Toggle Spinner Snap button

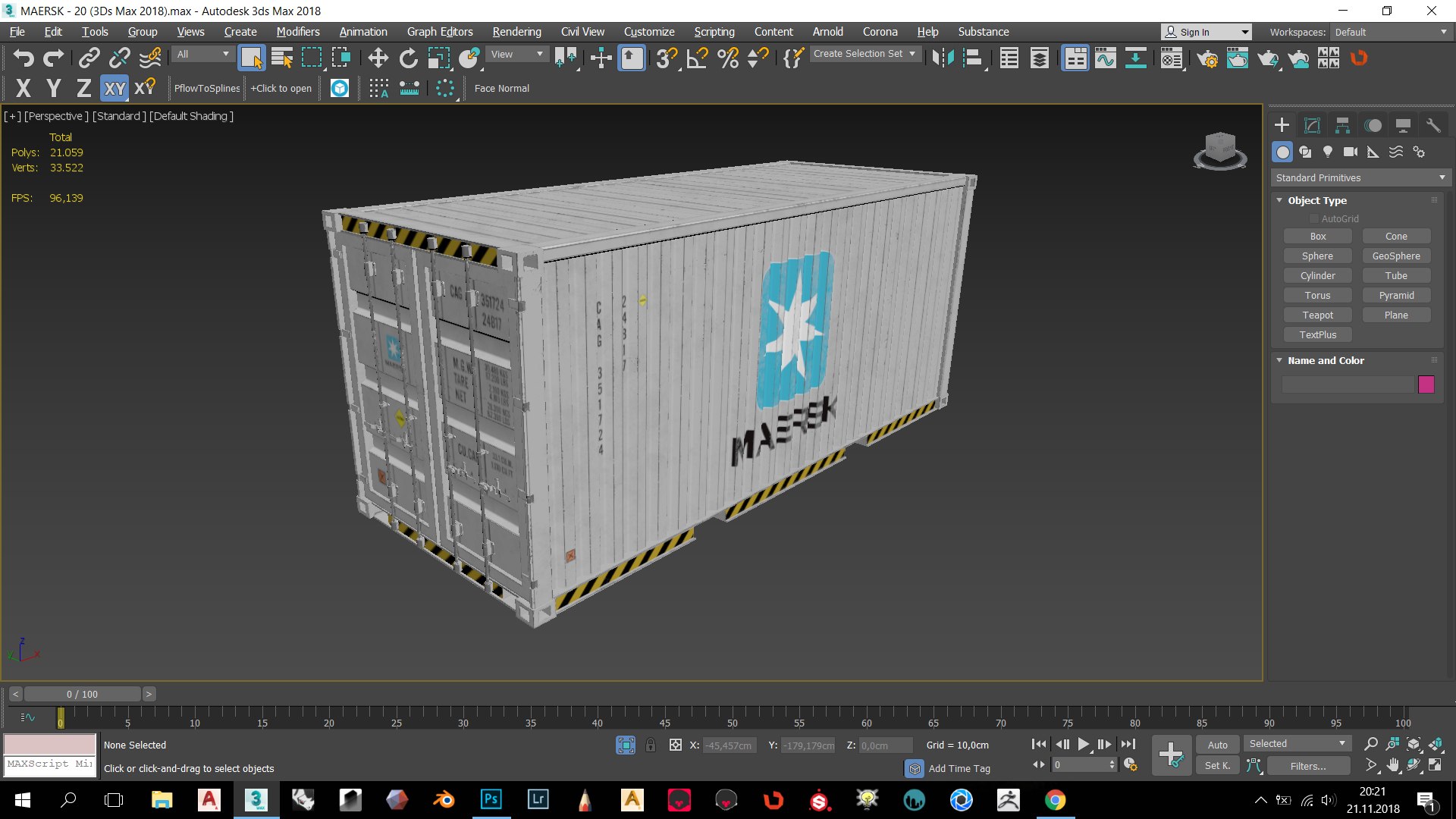pyautogui.click(x=758, y=58)
